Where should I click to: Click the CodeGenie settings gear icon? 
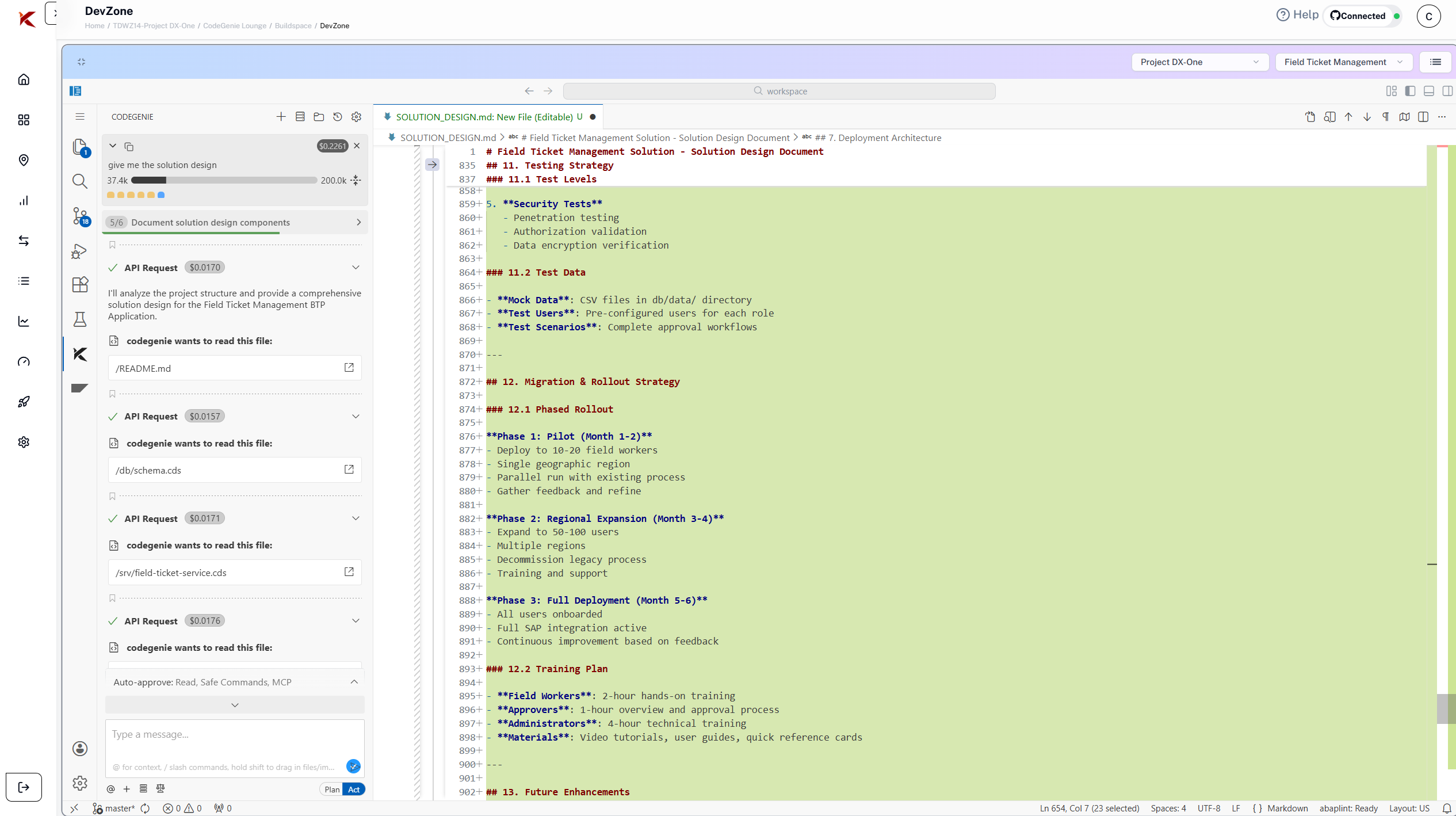(357, 117)
